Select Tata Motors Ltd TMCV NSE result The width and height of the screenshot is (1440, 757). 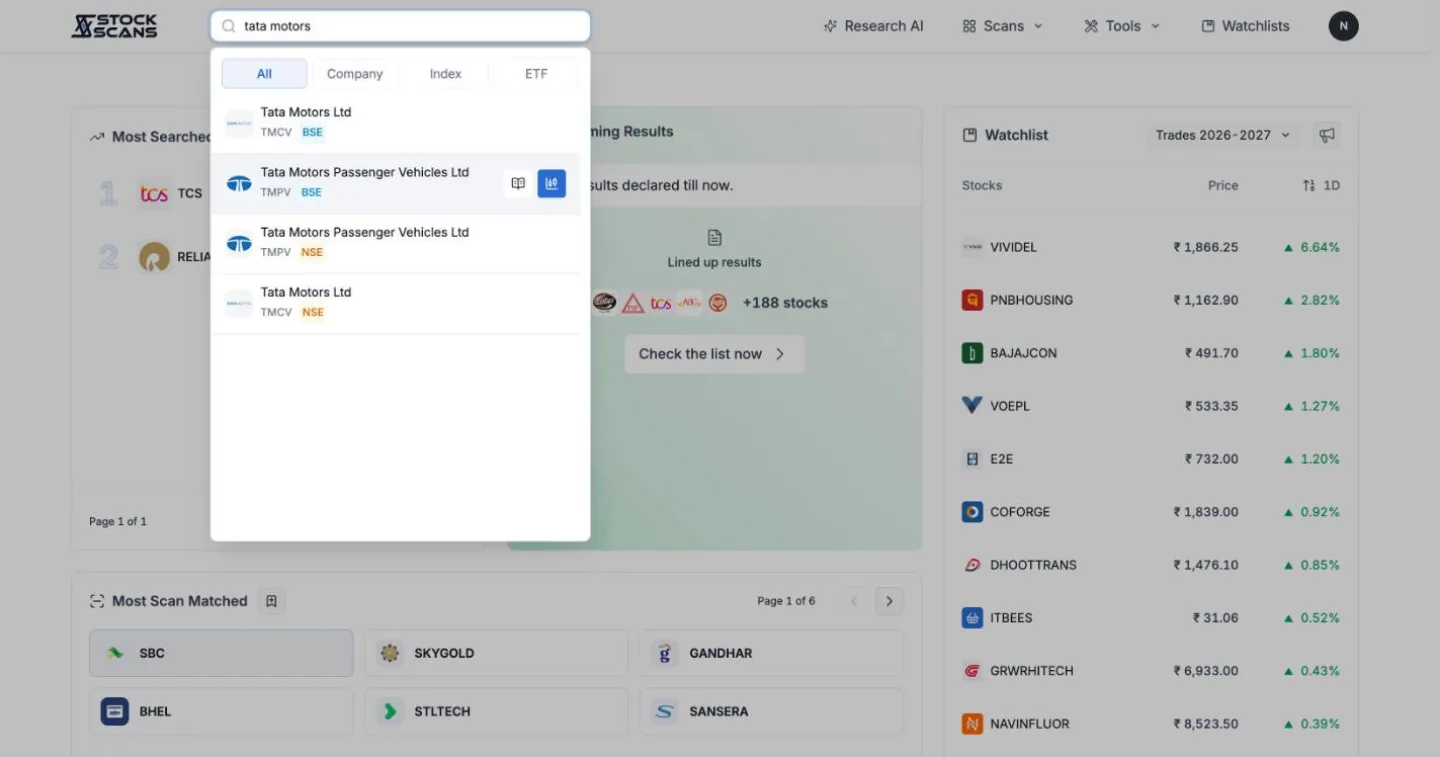[x=396, y=303]
